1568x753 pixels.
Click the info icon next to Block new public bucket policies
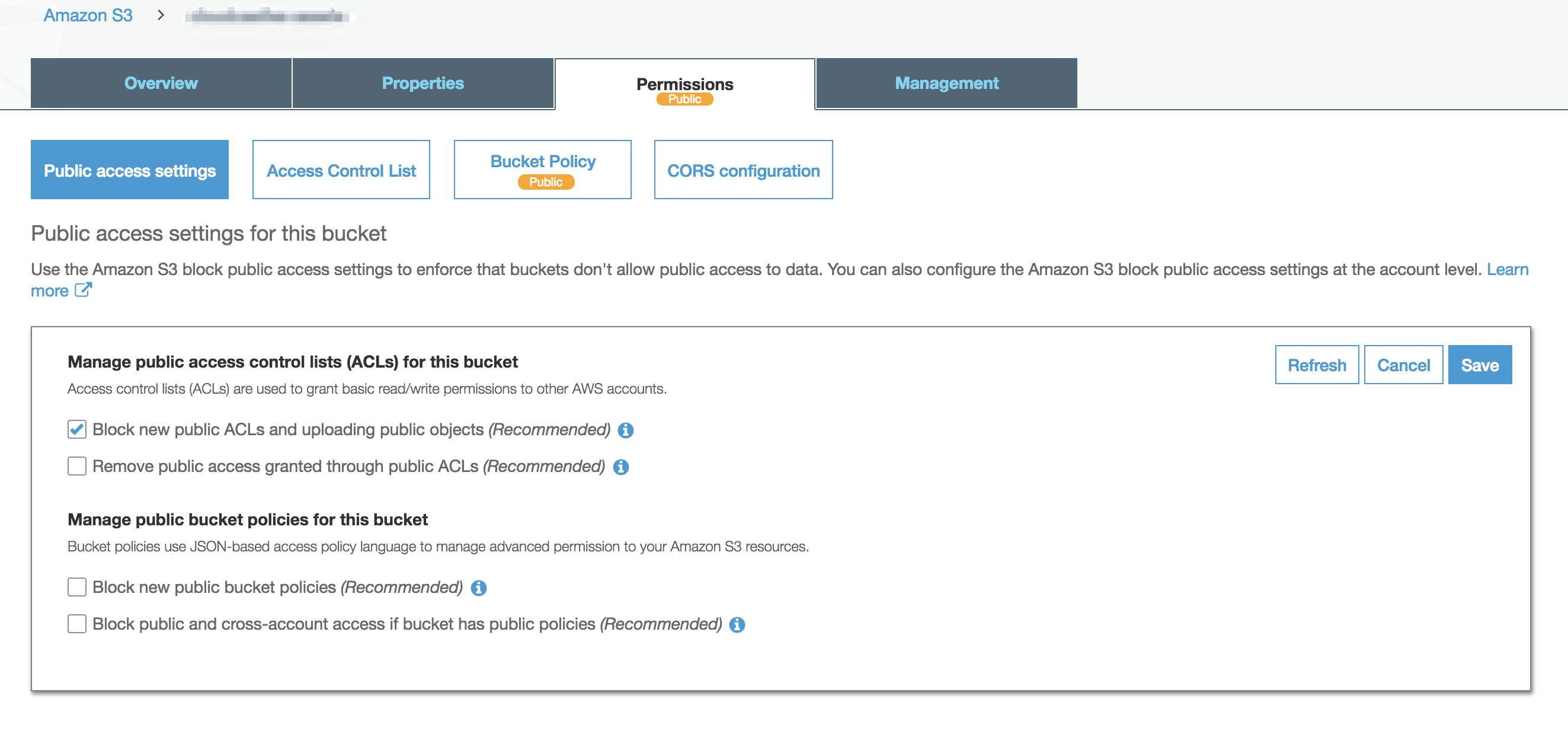(x=479, y=588)
